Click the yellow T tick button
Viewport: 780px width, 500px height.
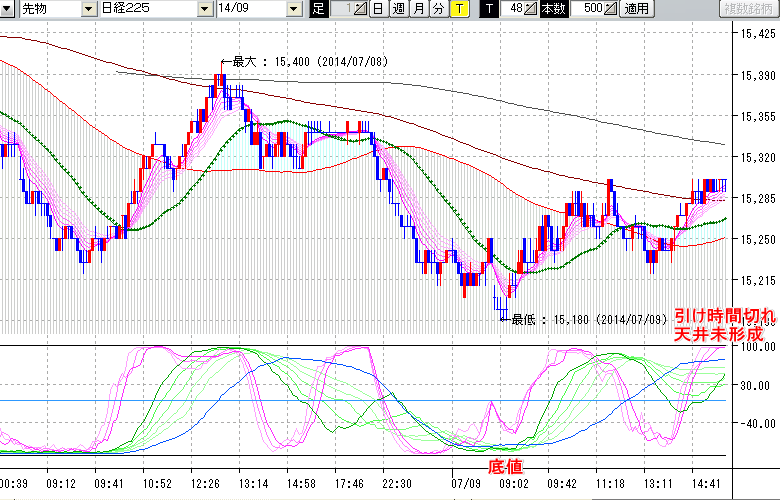tap(458, 9)
